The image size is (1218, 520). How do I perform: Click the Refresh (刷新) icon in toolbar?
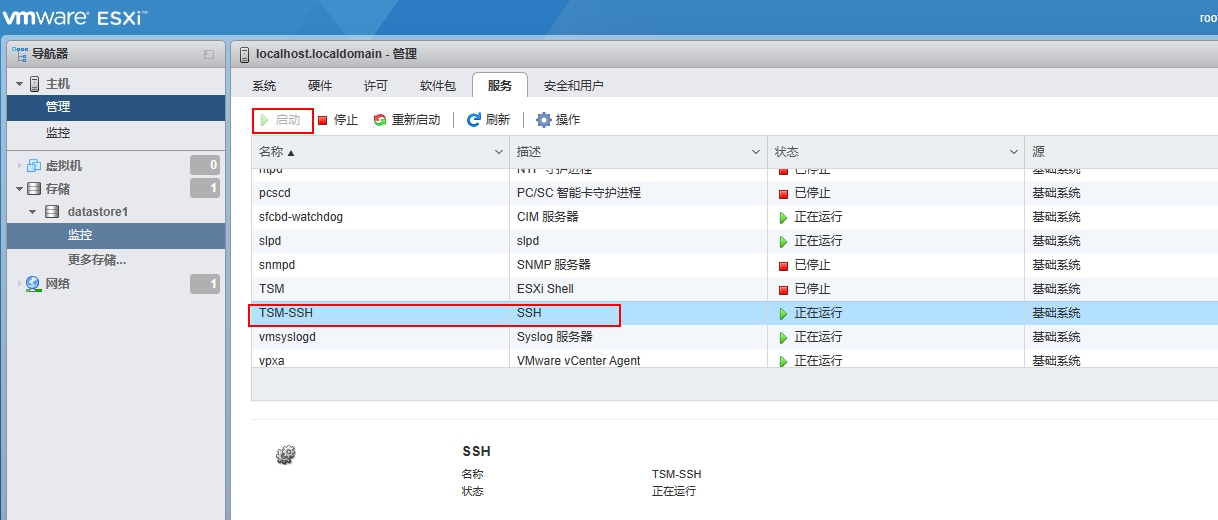[474, 120]
